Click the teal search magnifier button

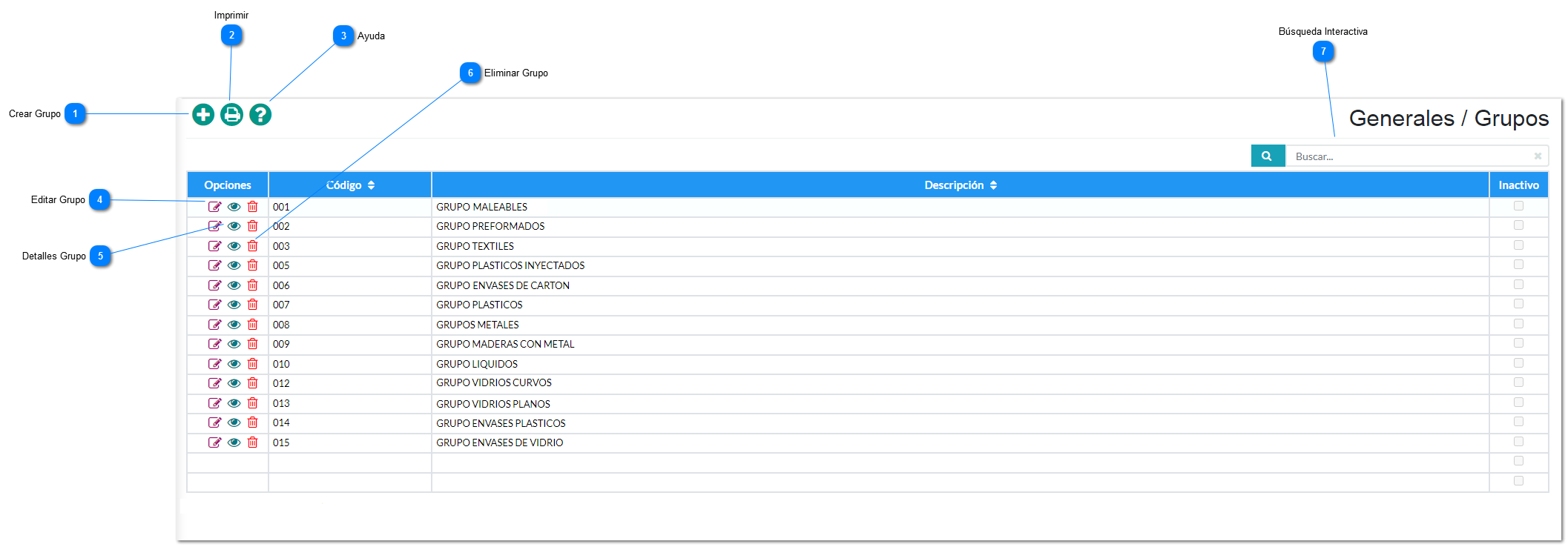coord(1268,156)
